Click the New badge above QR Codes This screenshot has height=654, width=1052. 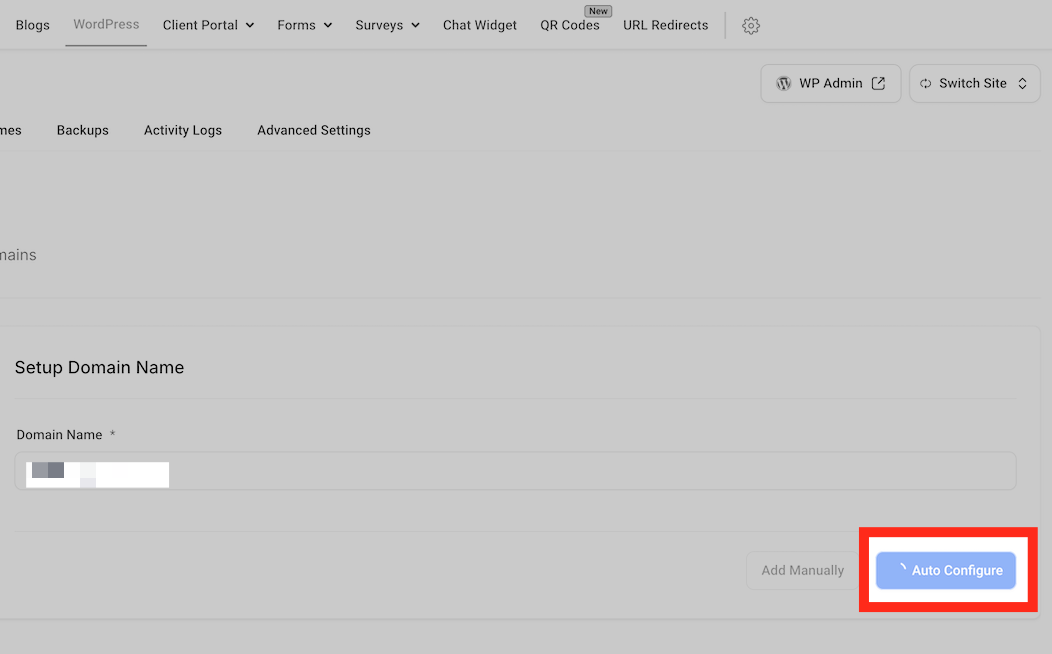click(x=598, y=11)
